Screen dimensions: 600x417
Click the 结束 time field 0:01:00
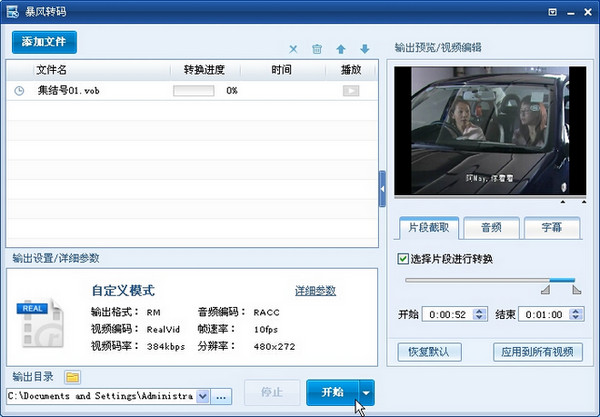544,314
